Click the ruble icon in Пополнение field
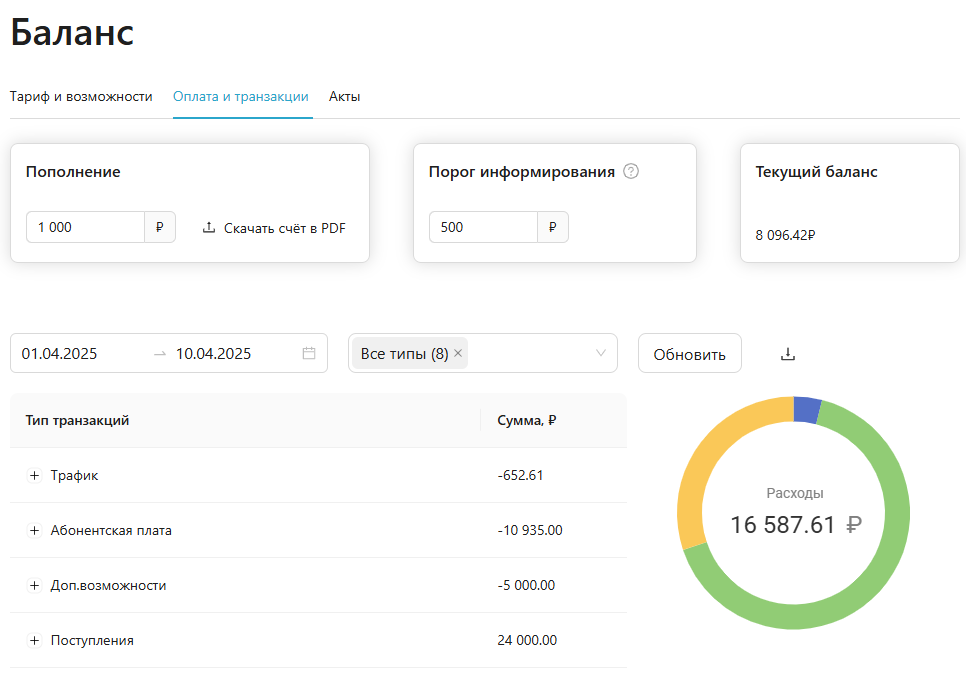Screen dimensions: 966x687 tap(159, 227)
